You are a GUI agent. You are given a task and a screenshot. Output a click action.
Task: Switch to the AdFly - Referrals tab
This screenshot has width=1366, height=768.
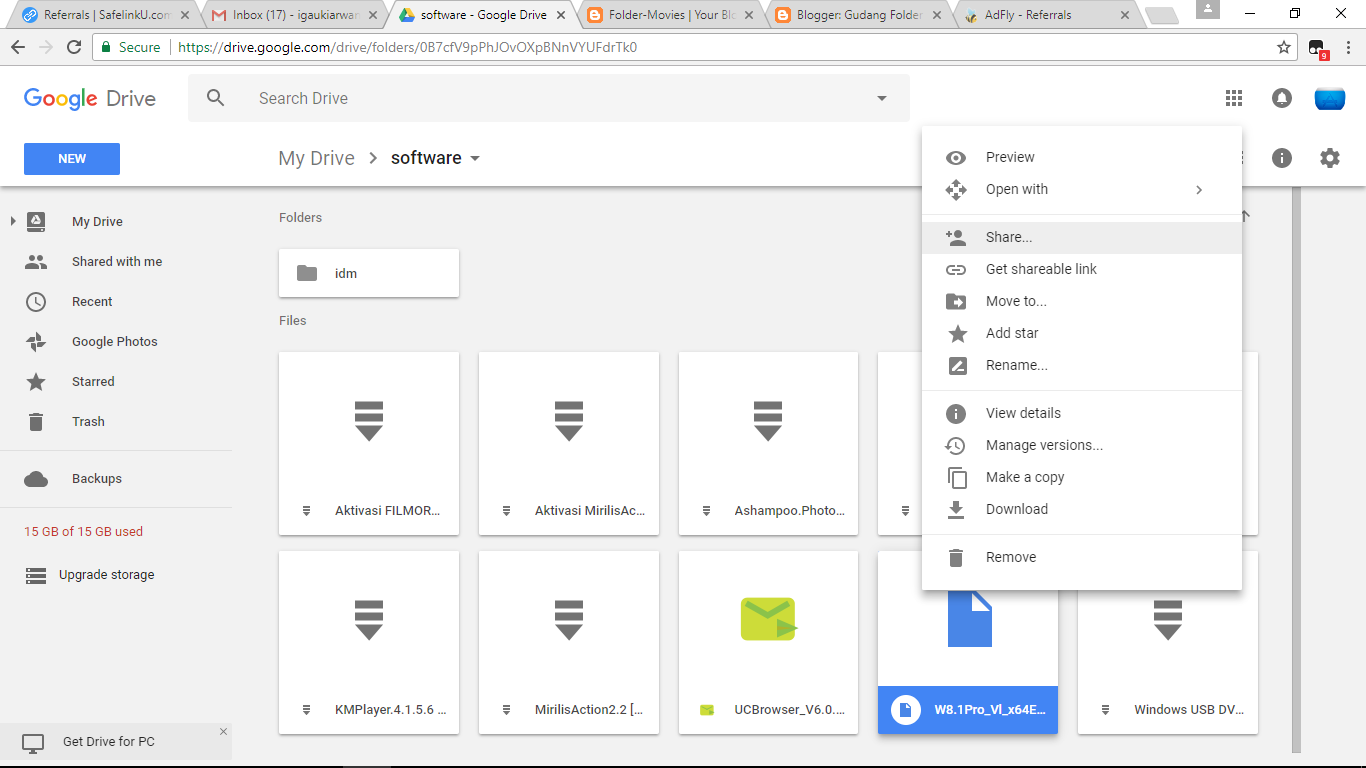pyautogui.click(x=1047, y=15)
